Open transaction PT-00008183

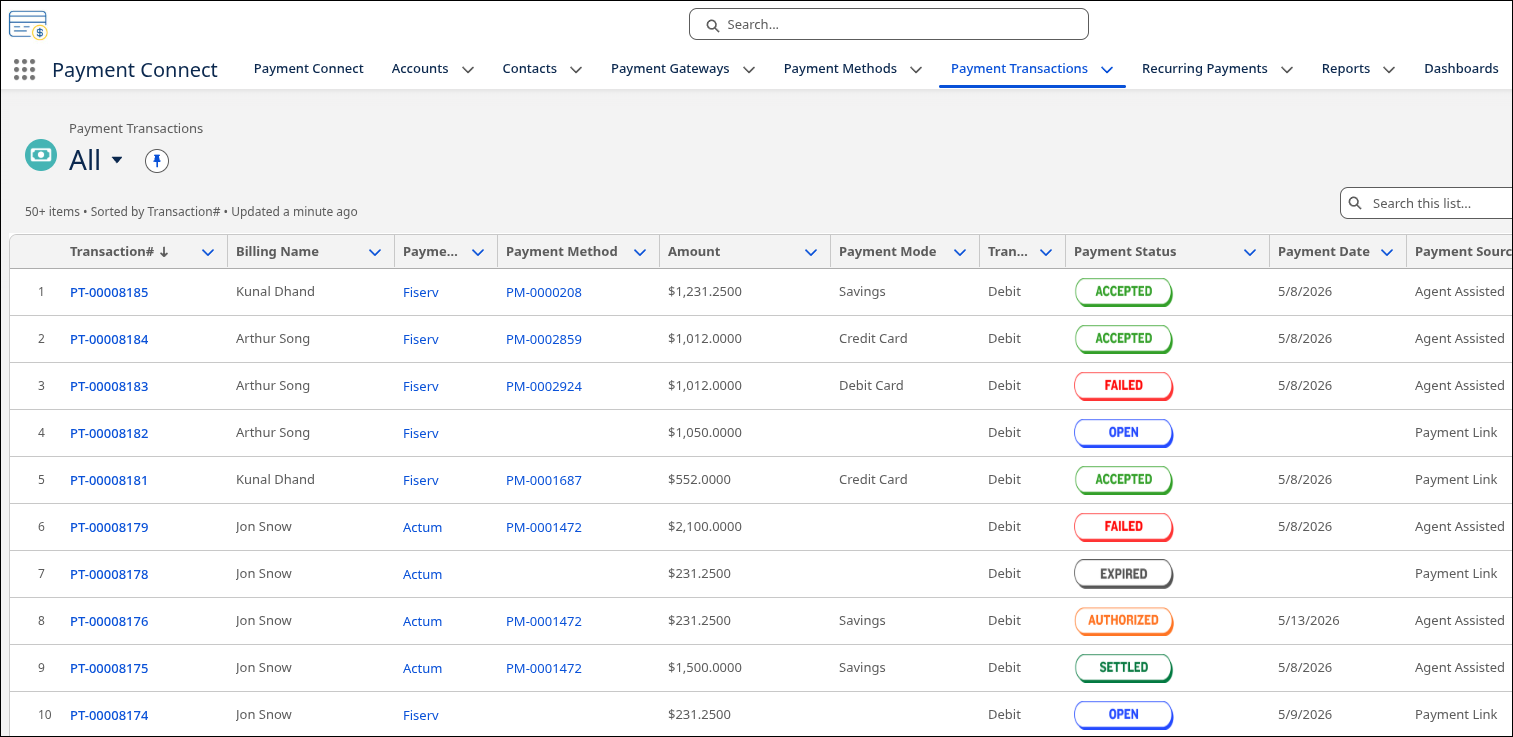coord(109,387)
